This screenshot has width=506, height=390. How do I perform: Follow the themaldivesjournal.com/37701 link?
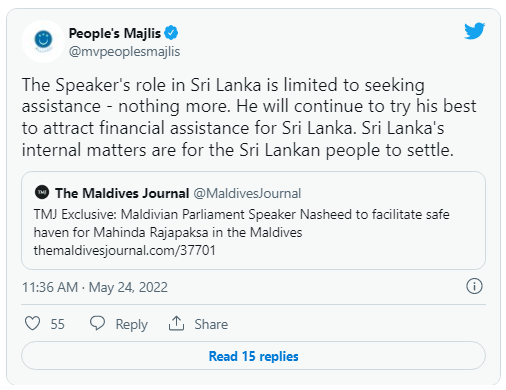(x=125, y=250)
